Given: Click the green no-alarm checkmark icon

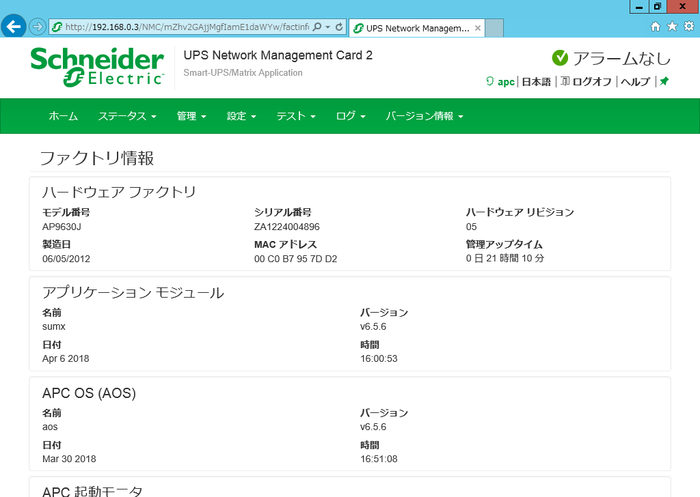Looking at the screenshot, I should pyautogui.click(x=560, y=58).
